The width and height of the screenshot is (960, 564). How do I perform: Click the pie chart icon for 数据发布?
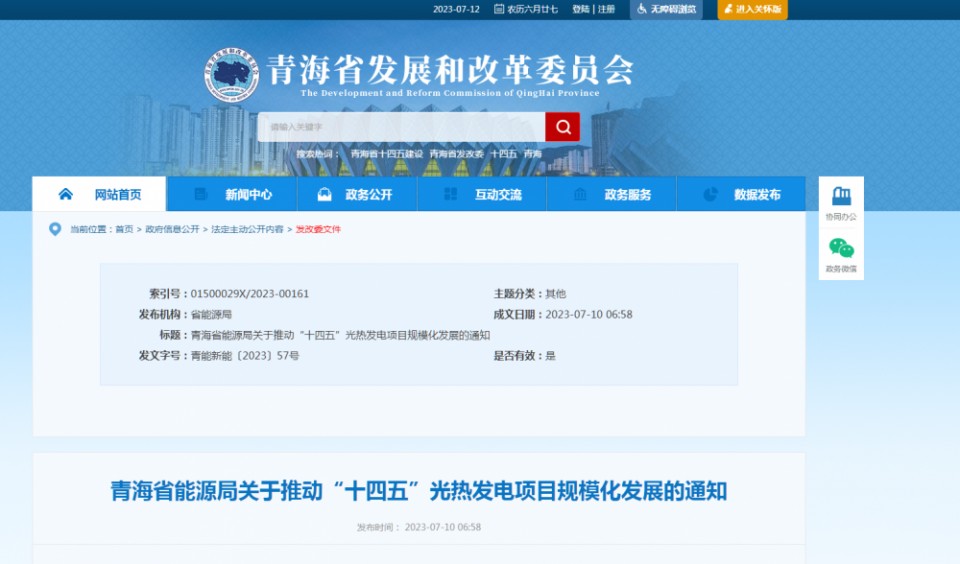(x=710, y=194)
